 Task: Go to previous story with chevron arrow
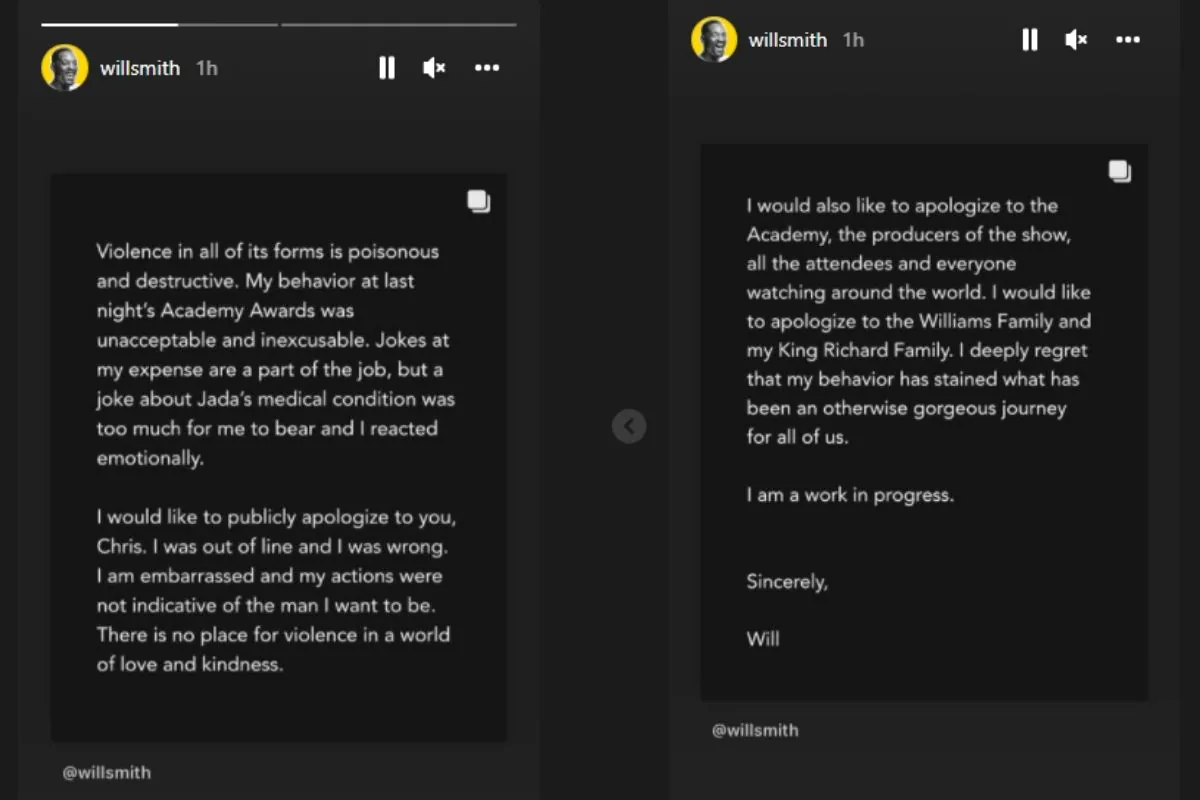coord(629,427)
